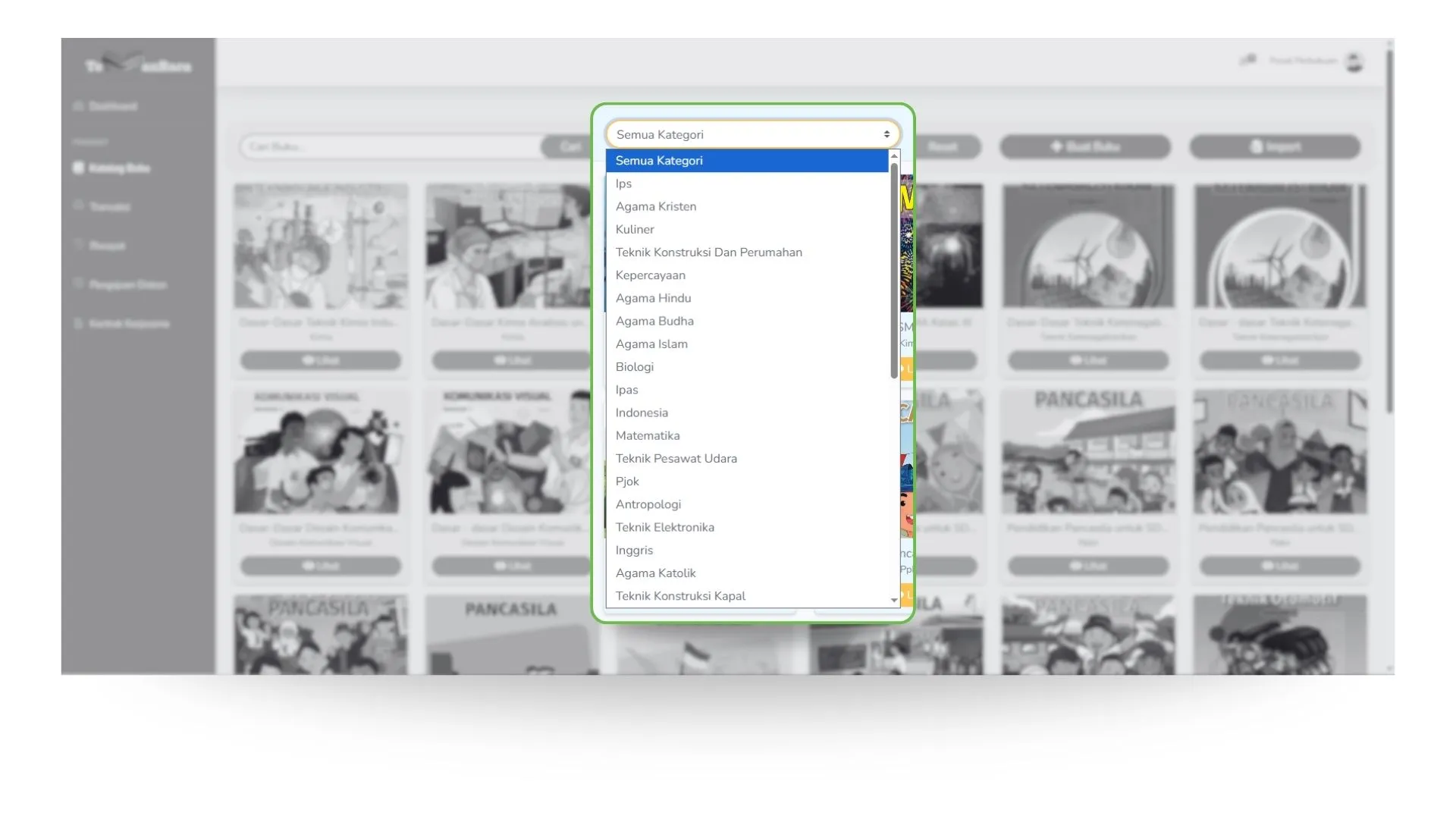This screenshot has width=1456, height=819.
Task: Click highlighted Semua Kategori option
Action: 658,161
